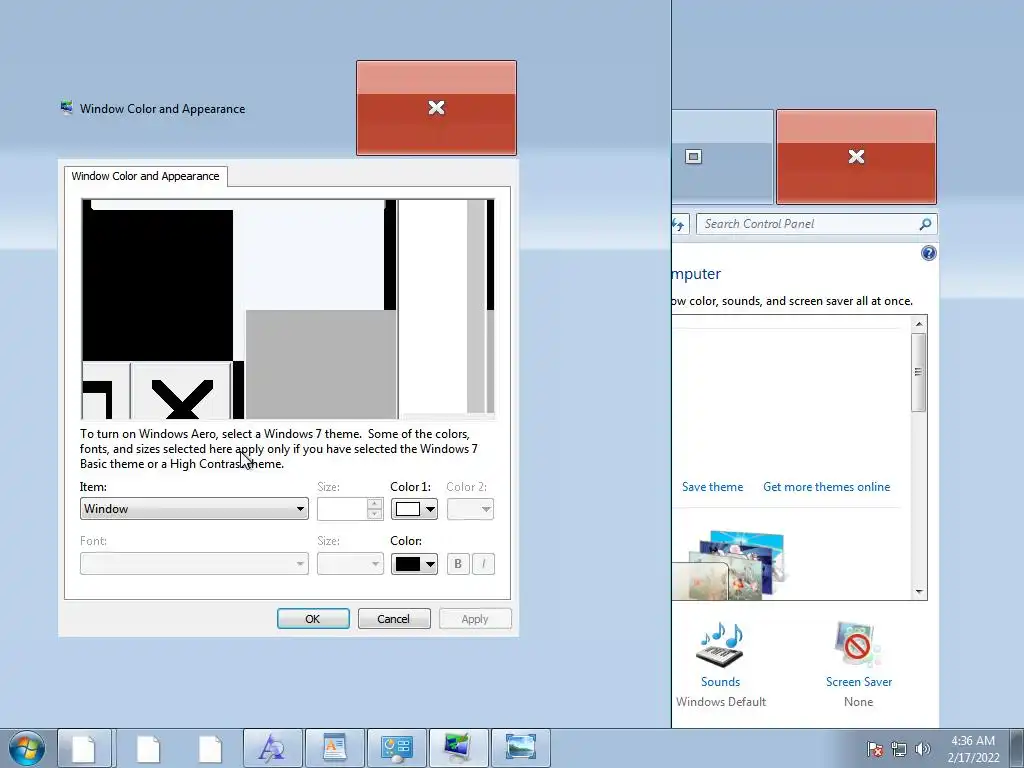Open the second blank document taskbar item
Image resolution: width=1024 pixels, height=768 pixels.
click(x=148, y=748)
